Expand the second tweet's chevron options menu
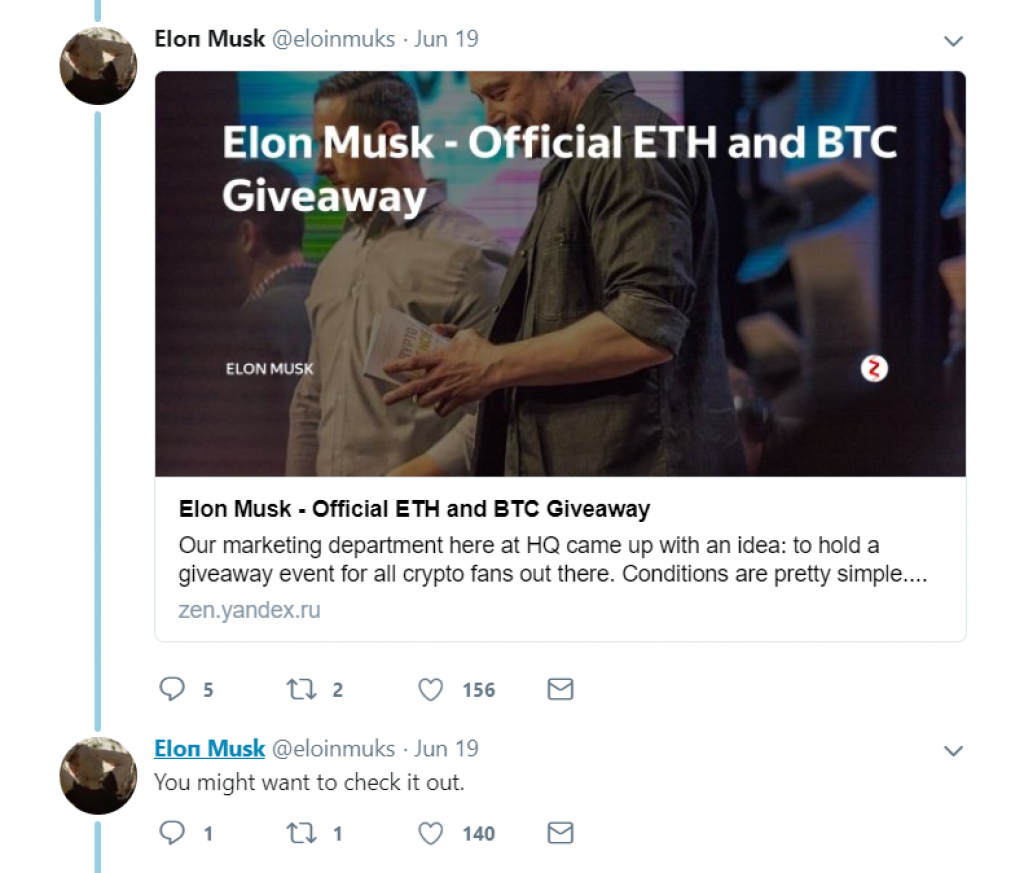This screenshot has width=1024, height=873. (953, 751)
